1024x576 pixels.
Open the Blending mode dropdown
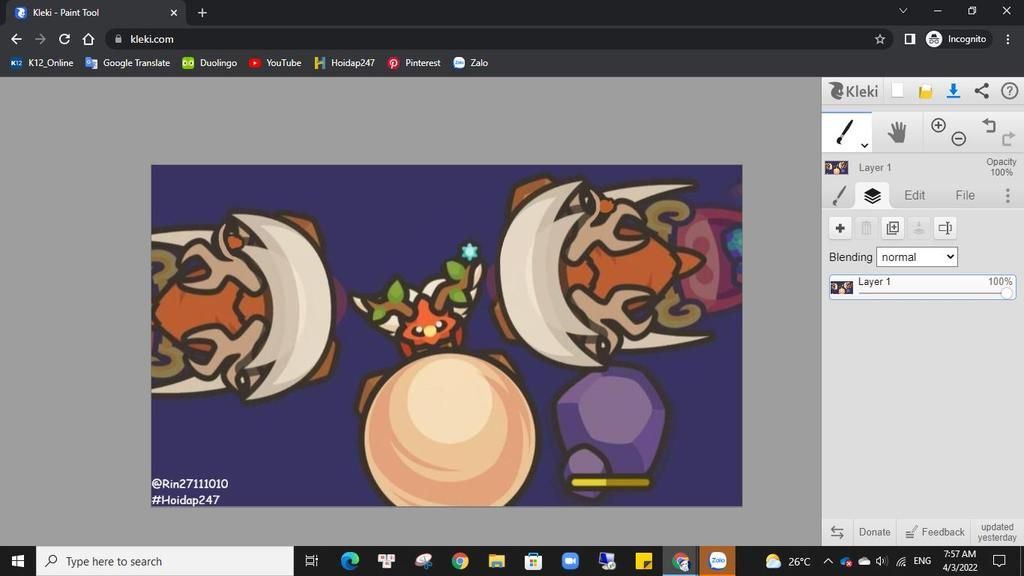[x=917, y=257]
